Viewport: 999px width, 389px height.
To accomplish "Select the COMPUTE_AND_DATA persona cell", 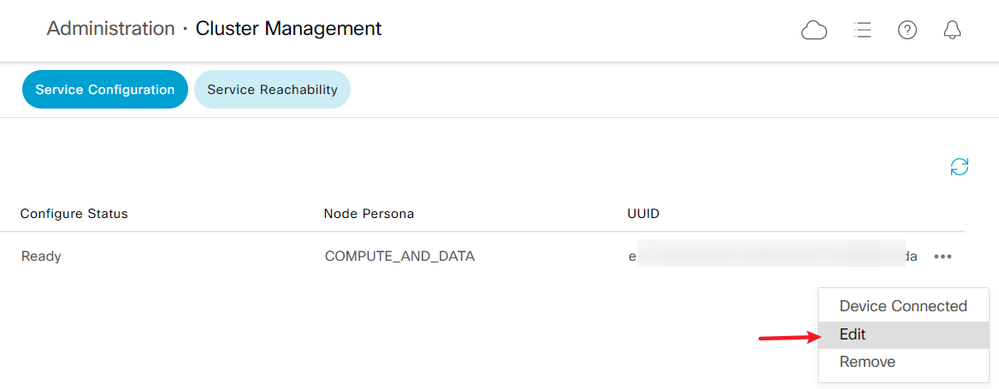I will coord(399,257).
